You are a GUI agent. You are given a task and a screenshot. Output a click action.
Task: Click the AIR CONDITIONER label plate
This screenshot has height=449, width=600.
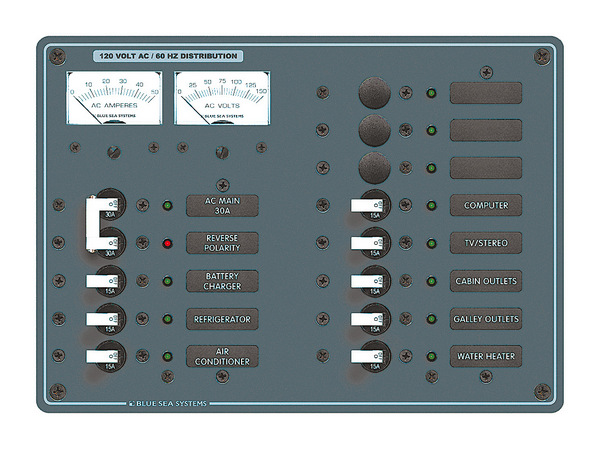(222, 356)
